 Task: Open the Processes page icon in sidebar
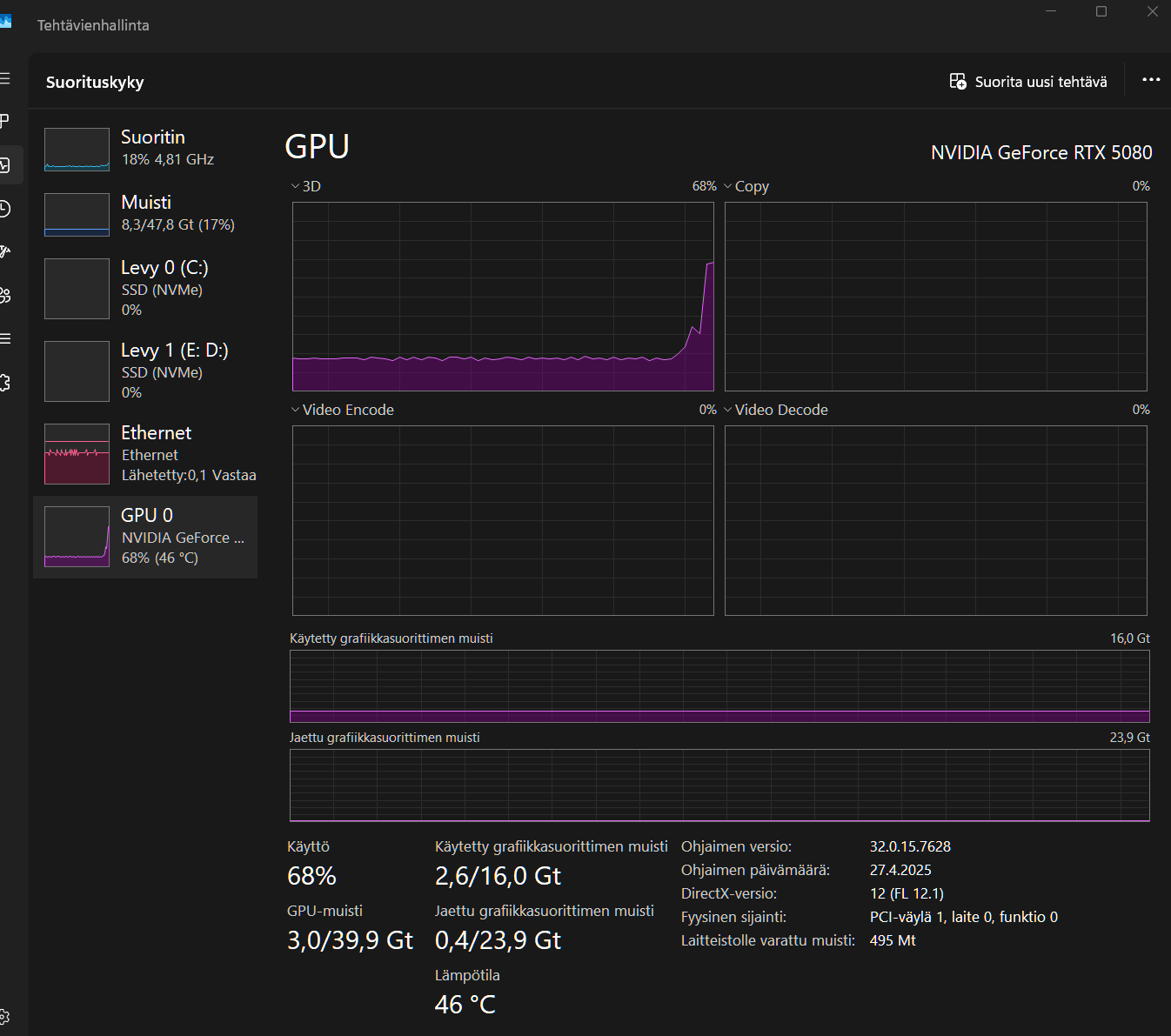coord(4,122)
